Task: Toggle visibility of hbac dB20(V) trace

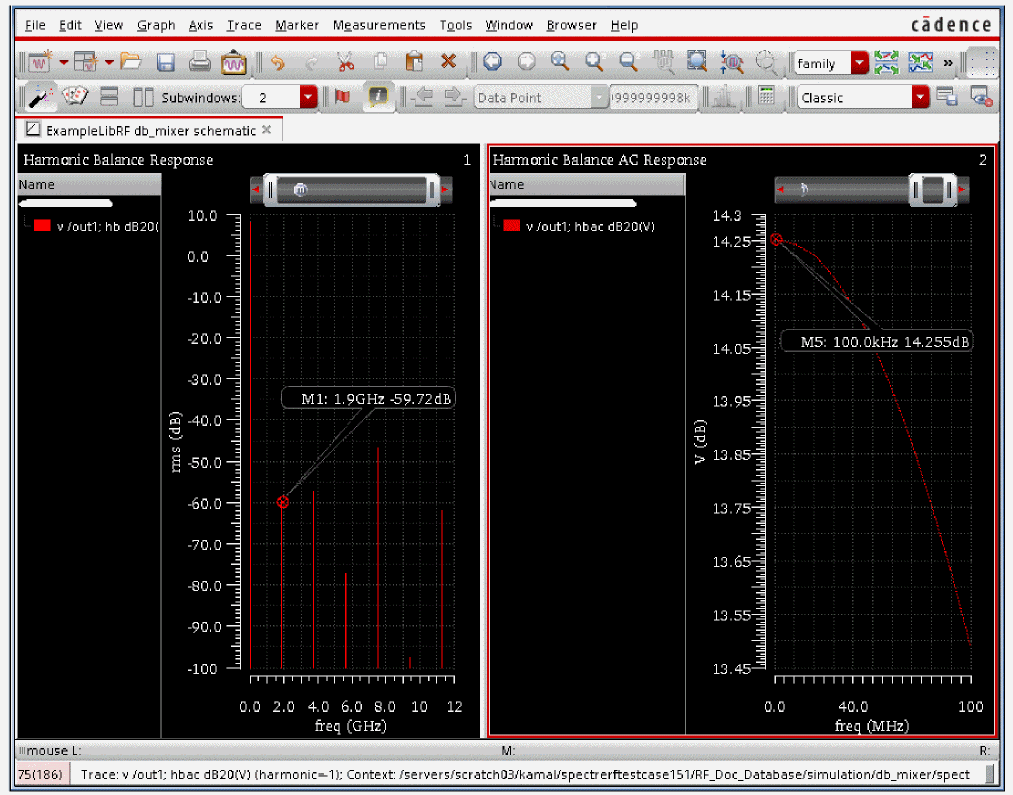Action: pyautogui.click(x=512, y=226)
